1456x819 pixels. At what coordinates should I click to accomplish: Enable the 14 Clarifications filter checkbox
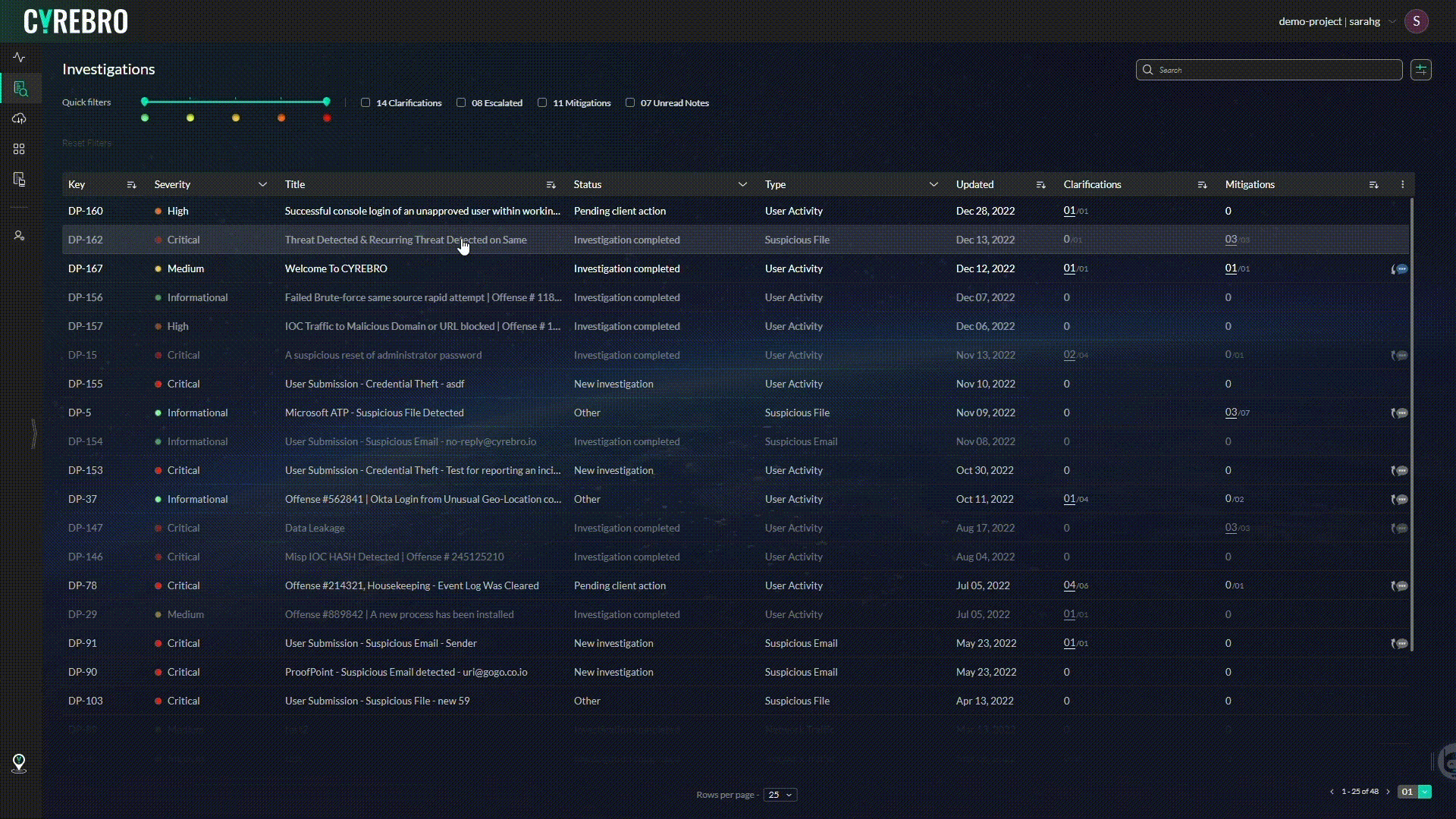[x=366, y=102]
